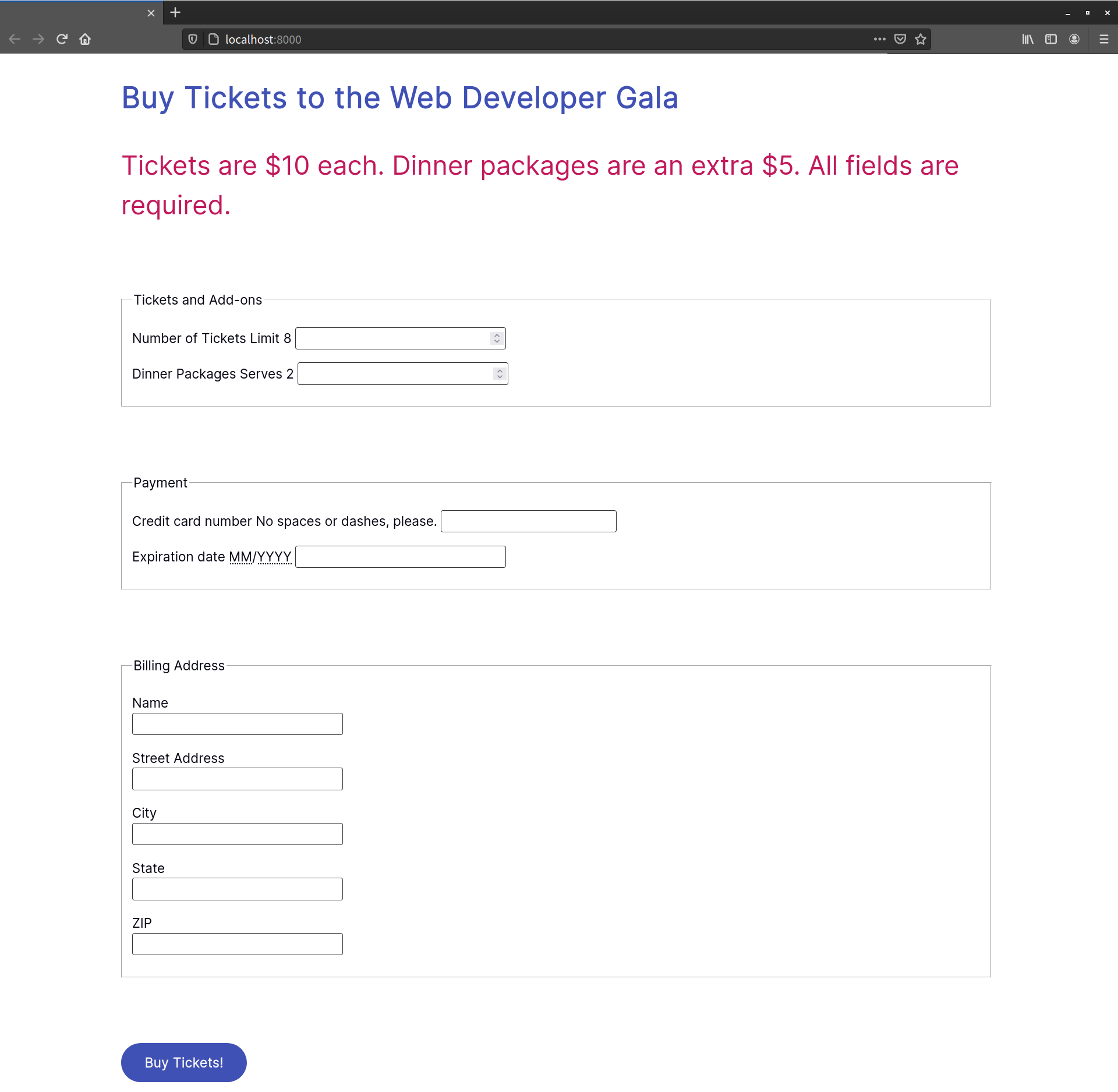This screenshot has width=1118, height=1092.
Task: Click the Save to Pocket icon
Action: coord(900,39)
